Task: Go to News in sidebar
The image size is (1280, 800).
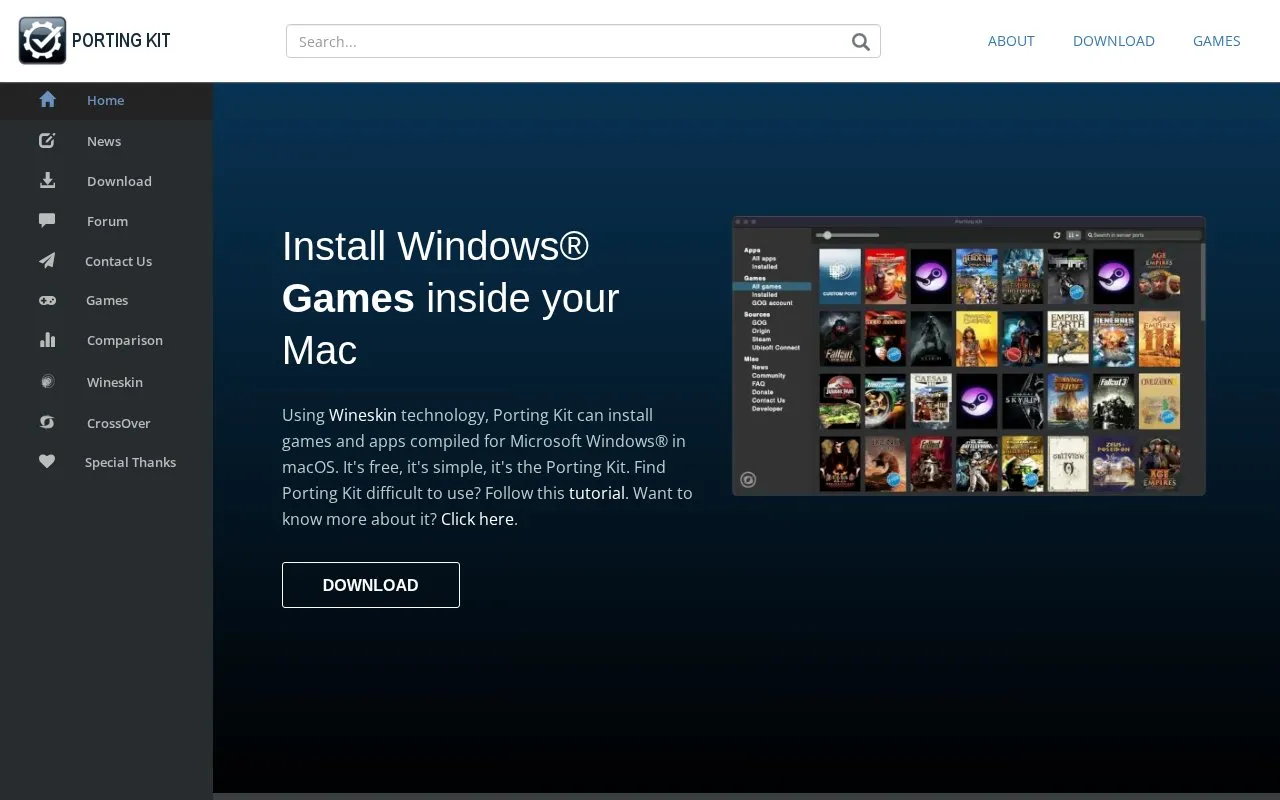Action: 104,141
